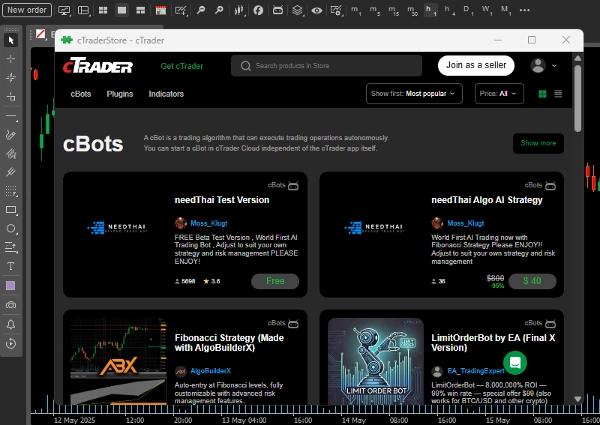Viewport: 600px width, 425px height.
Task: Open the economic calendar icon
Action: 161,10
